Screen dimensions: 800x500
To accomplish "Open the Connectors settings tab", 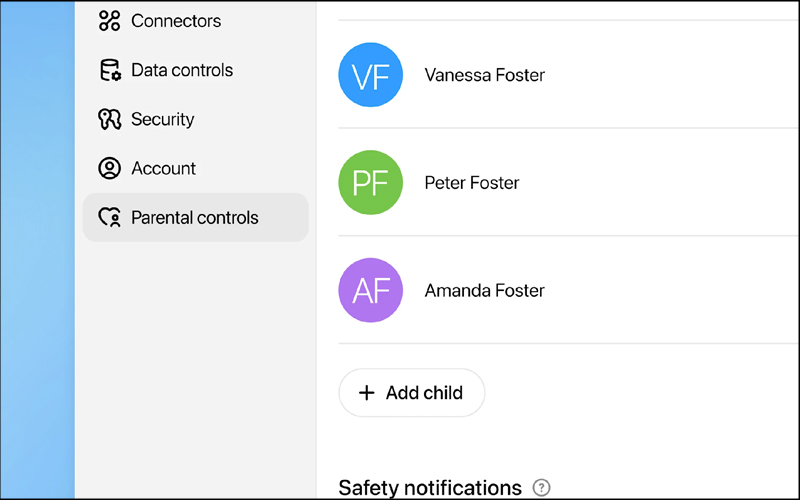I will [x=176, y=21].
